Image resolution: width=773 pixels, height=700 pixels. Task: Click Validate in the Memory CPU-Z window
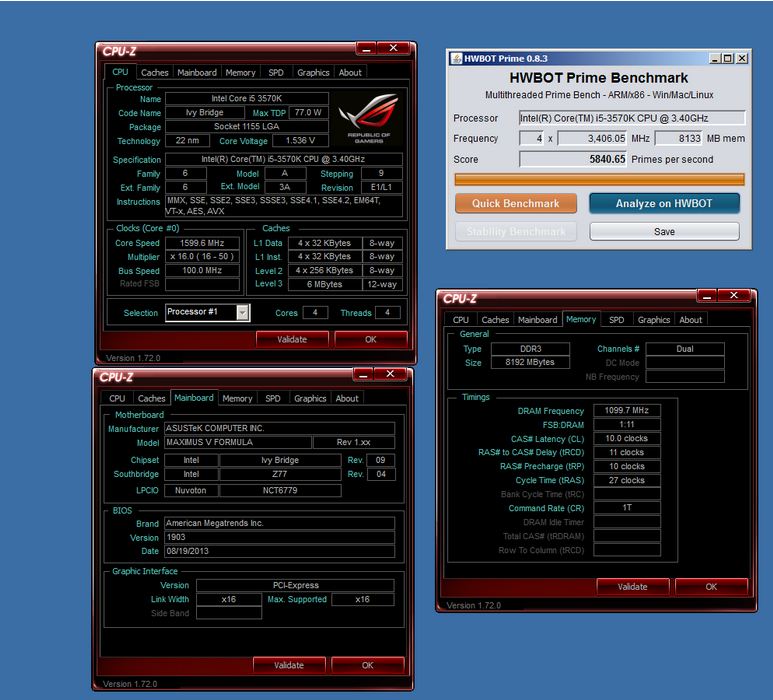click(632, 587)
